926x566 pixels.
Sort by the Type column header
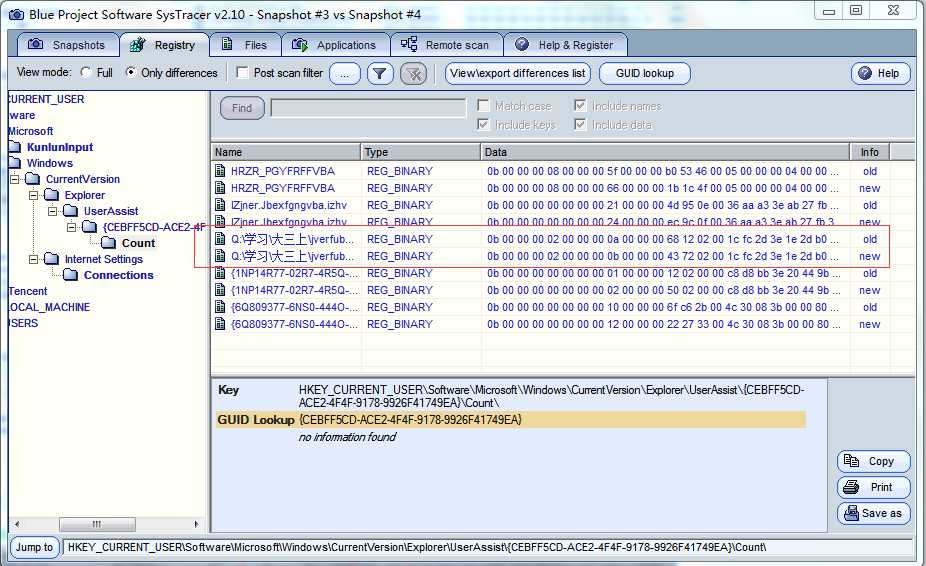coord(420,152)
